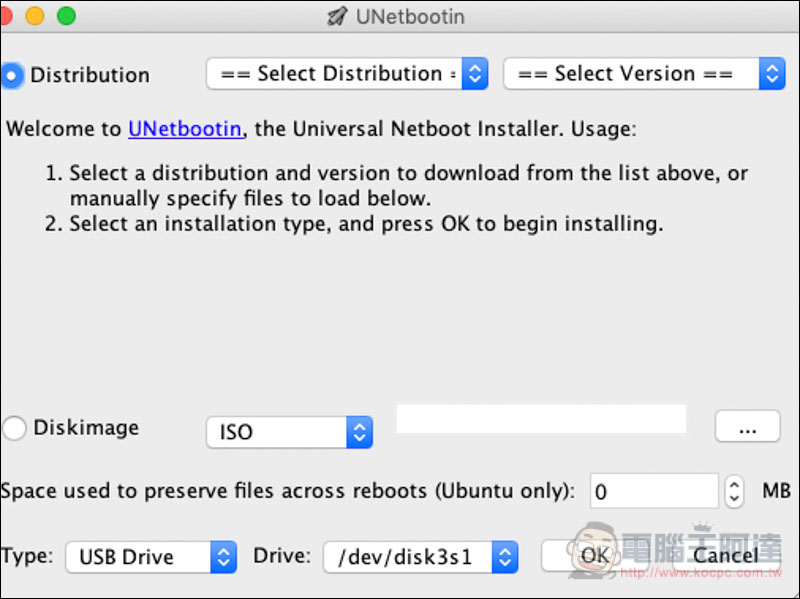This screenshot has width=800, height=599.
Task: Follow the UNetbootin hyperlink
Action: 185,129
